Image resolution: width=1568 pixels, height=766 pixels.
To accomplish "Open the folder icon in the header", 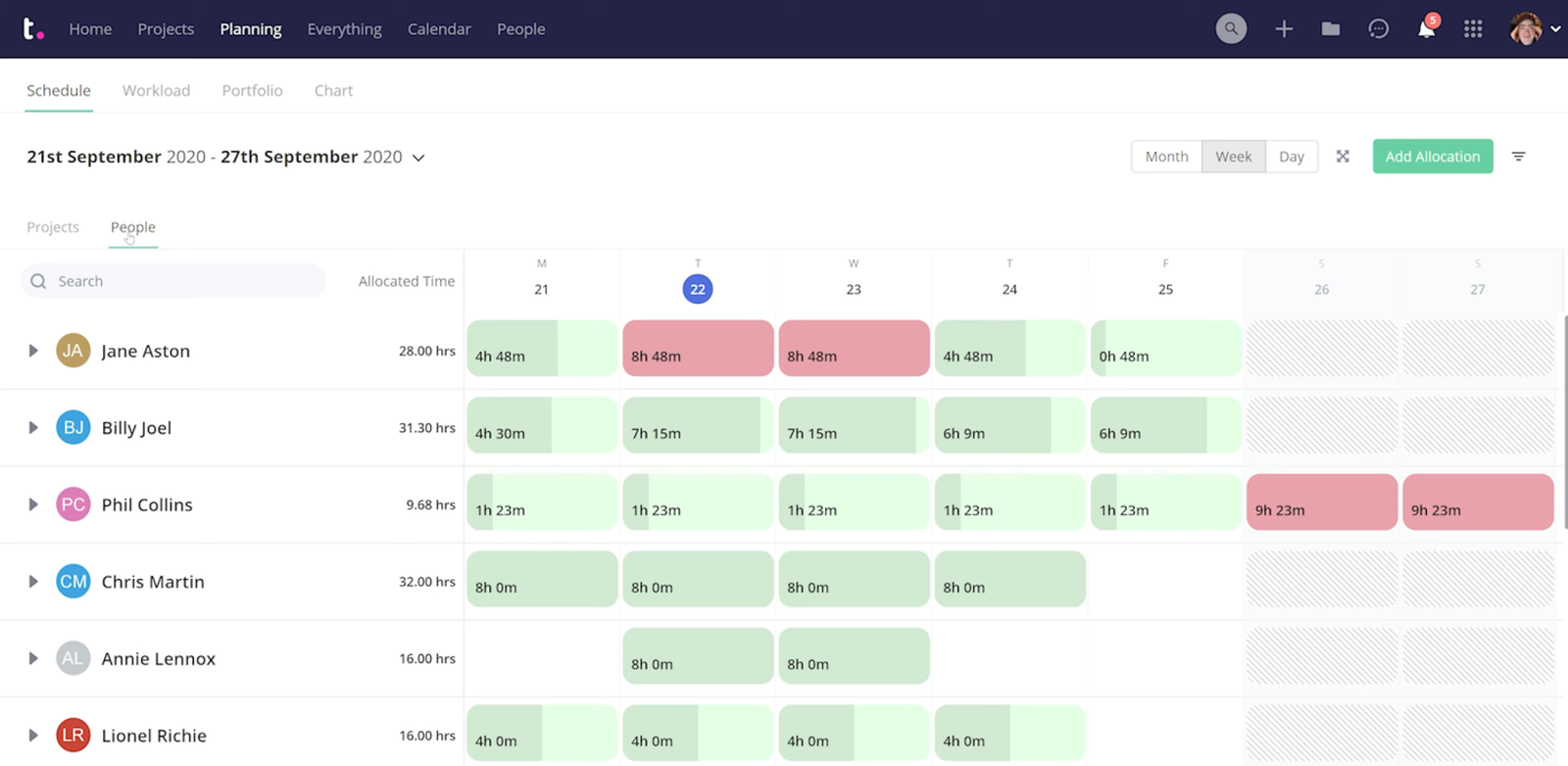I will pos(1331,29).
